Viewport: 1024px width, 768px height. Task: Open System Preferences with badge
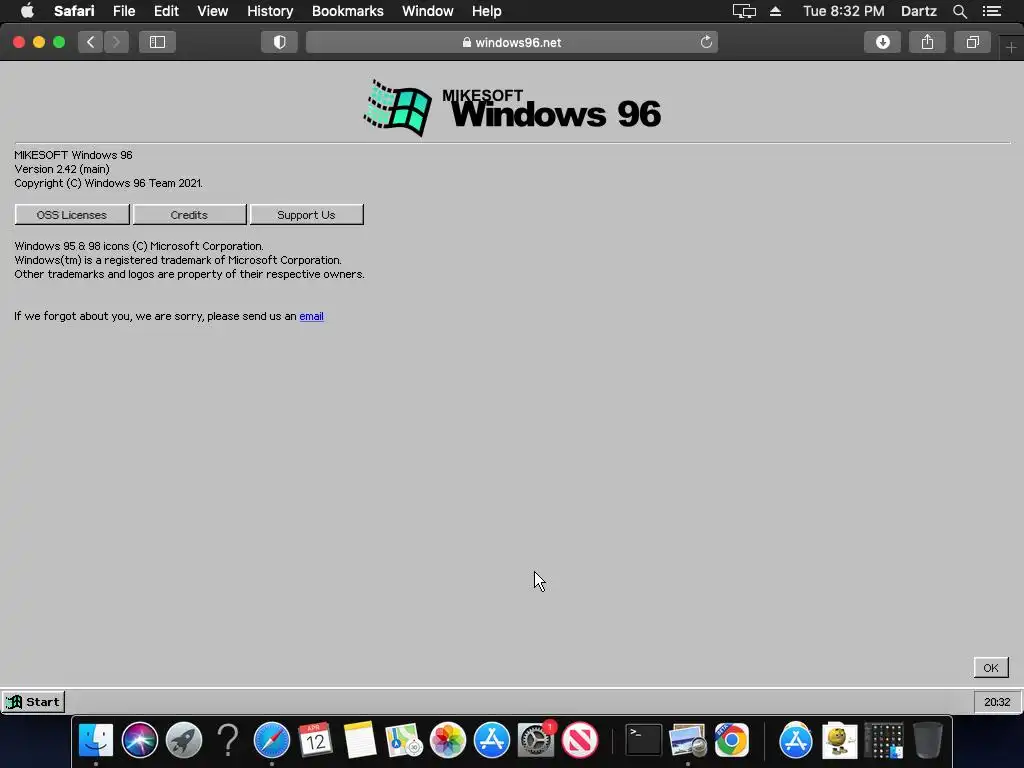536,740
